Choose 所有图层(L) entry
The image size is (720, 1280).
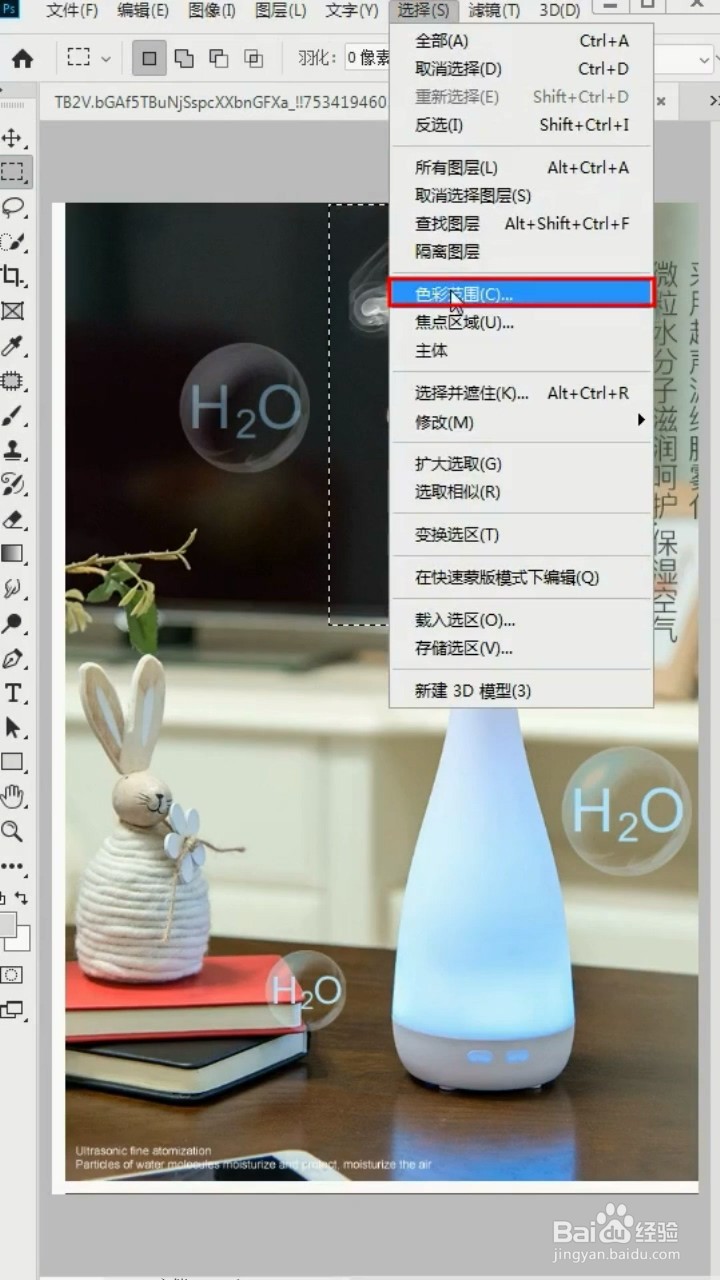point(521,168)
